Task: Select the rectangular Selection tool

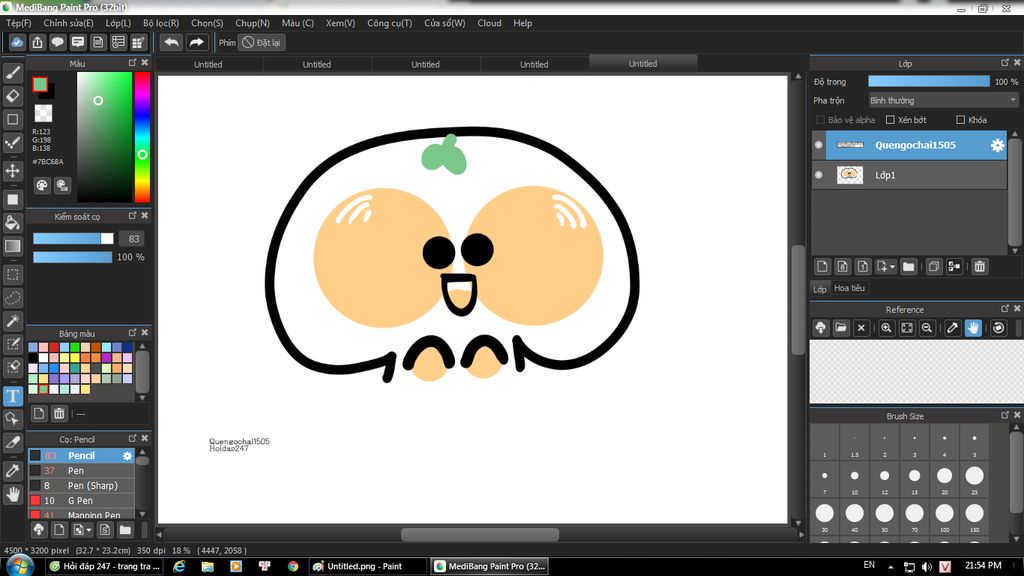Action: (12, 275)
